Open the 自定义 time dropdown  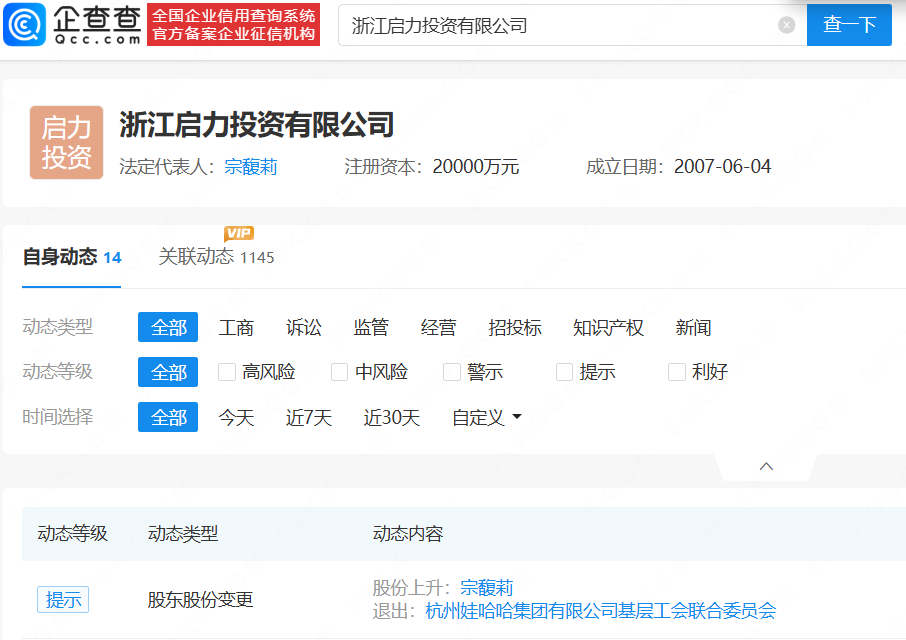click(487, 417)
